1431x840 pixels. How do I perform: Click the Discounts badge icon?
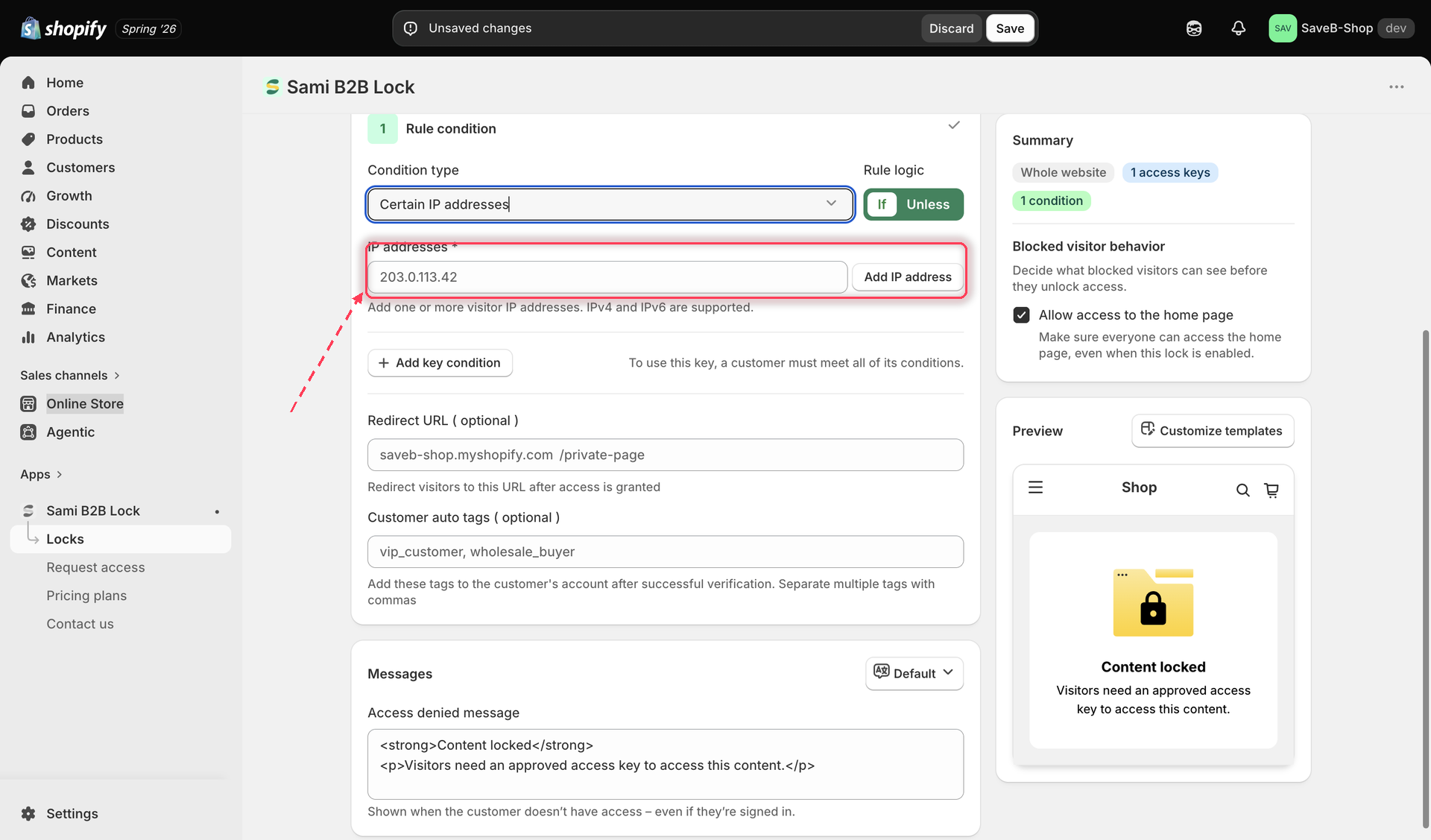[28, 224]
